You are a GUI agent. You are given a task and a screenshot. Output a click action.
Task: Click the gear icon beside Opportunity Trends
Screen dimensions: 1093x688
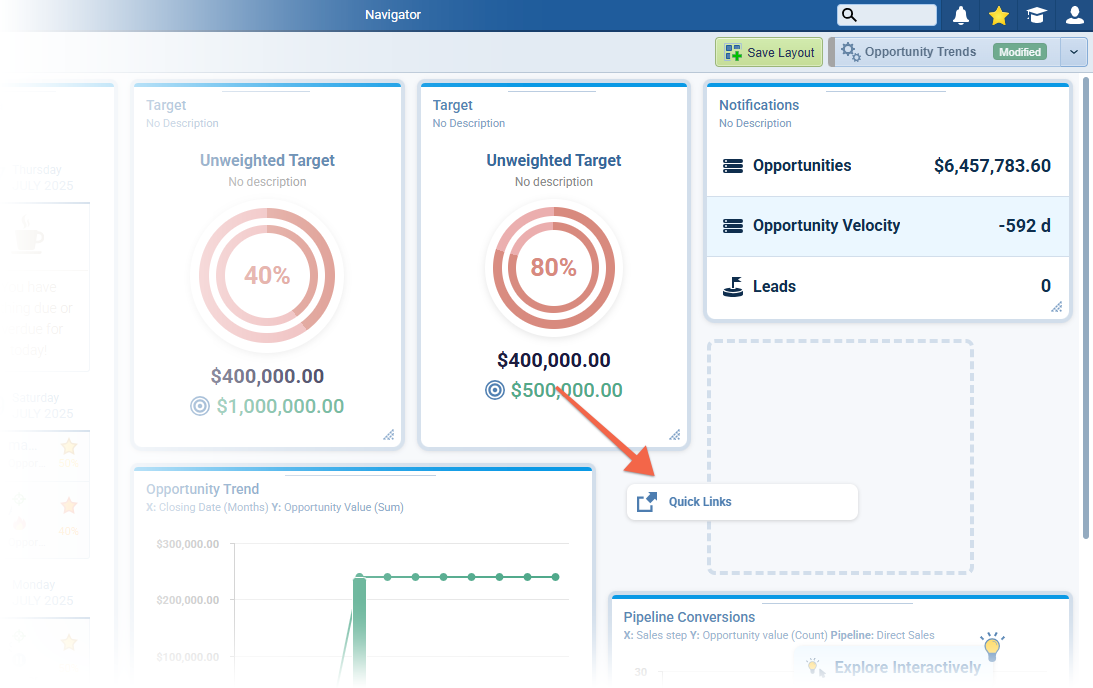850,52
